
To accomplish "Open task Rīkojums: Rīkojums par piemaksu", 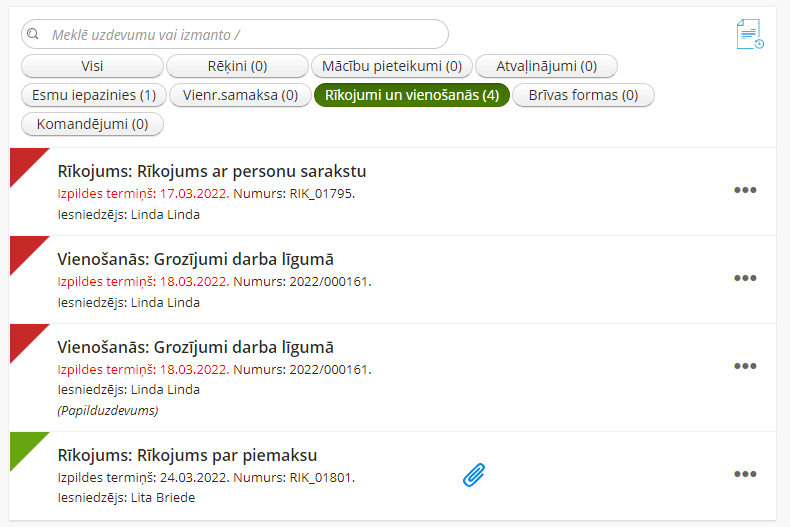I will click(x=187, y=455).
